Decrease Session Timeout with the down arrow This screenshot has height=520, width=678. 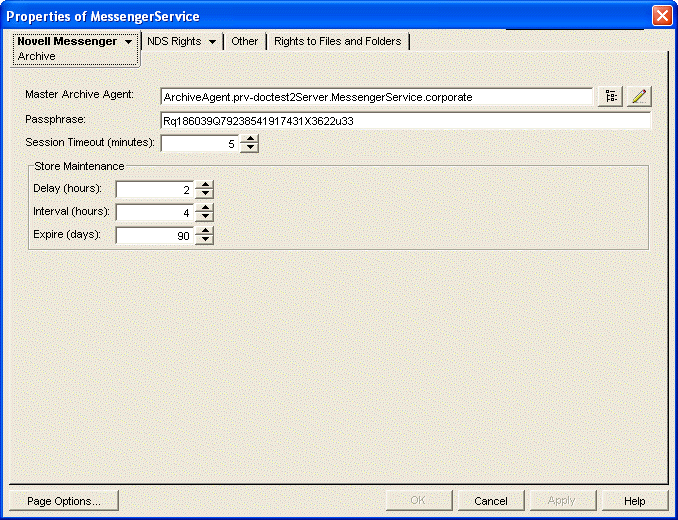click(250, 148)
